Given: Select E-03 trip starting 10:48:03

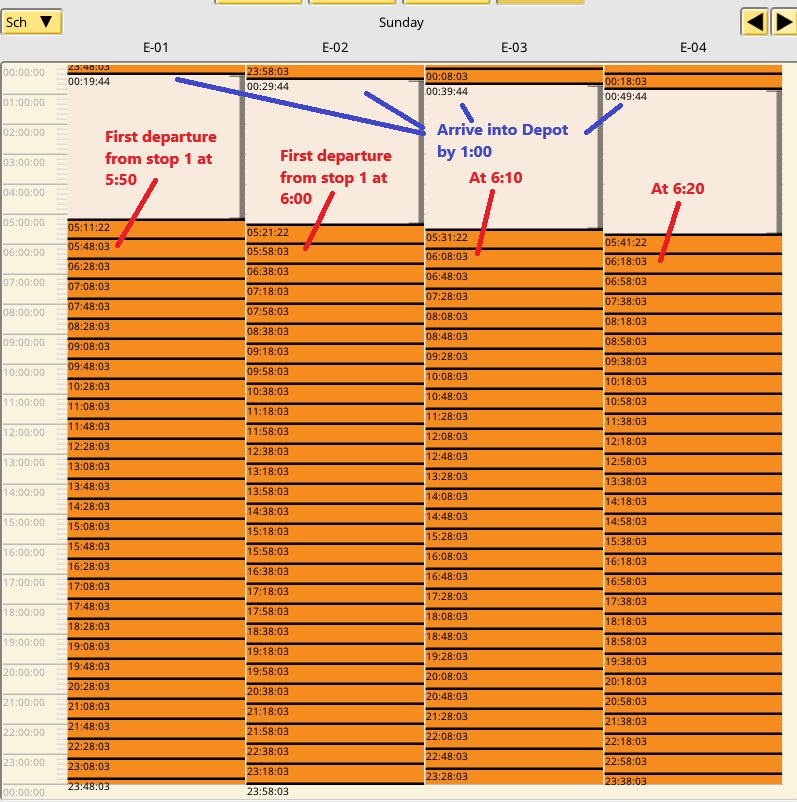Looking at the screenshot, I should pos(514,399).
